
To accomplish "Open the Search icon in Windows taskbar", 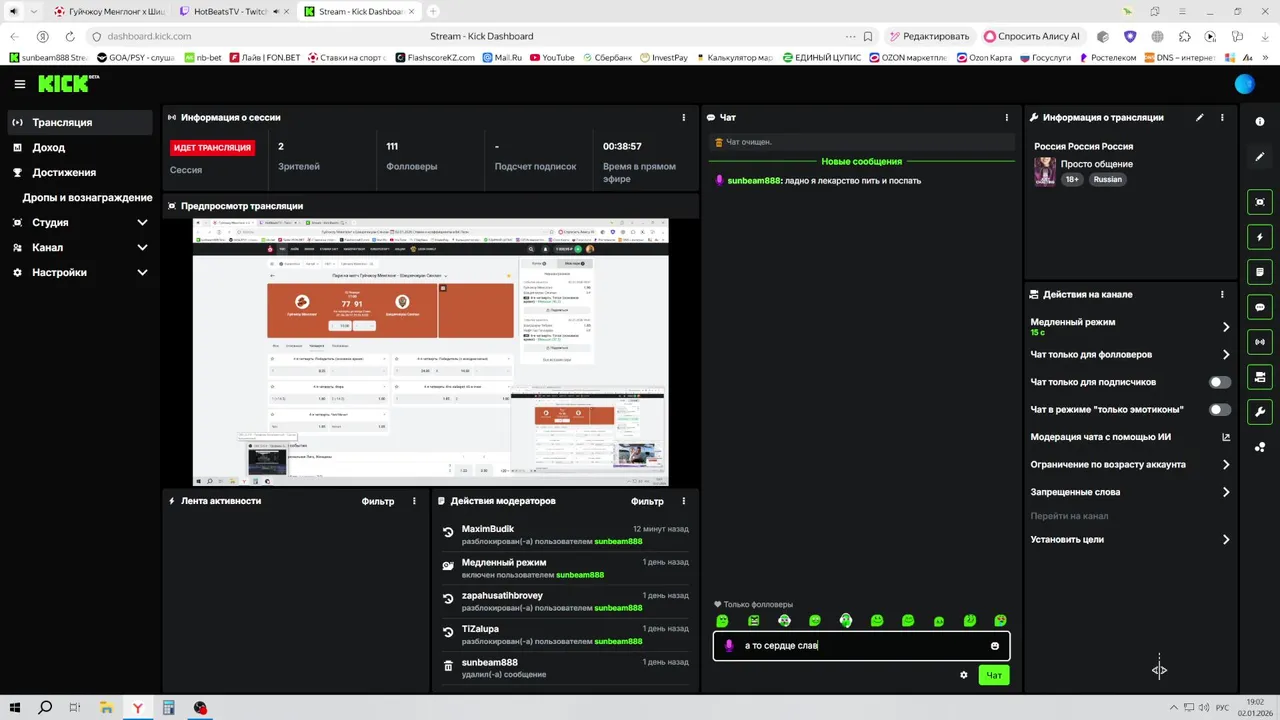I will point(45,708).
